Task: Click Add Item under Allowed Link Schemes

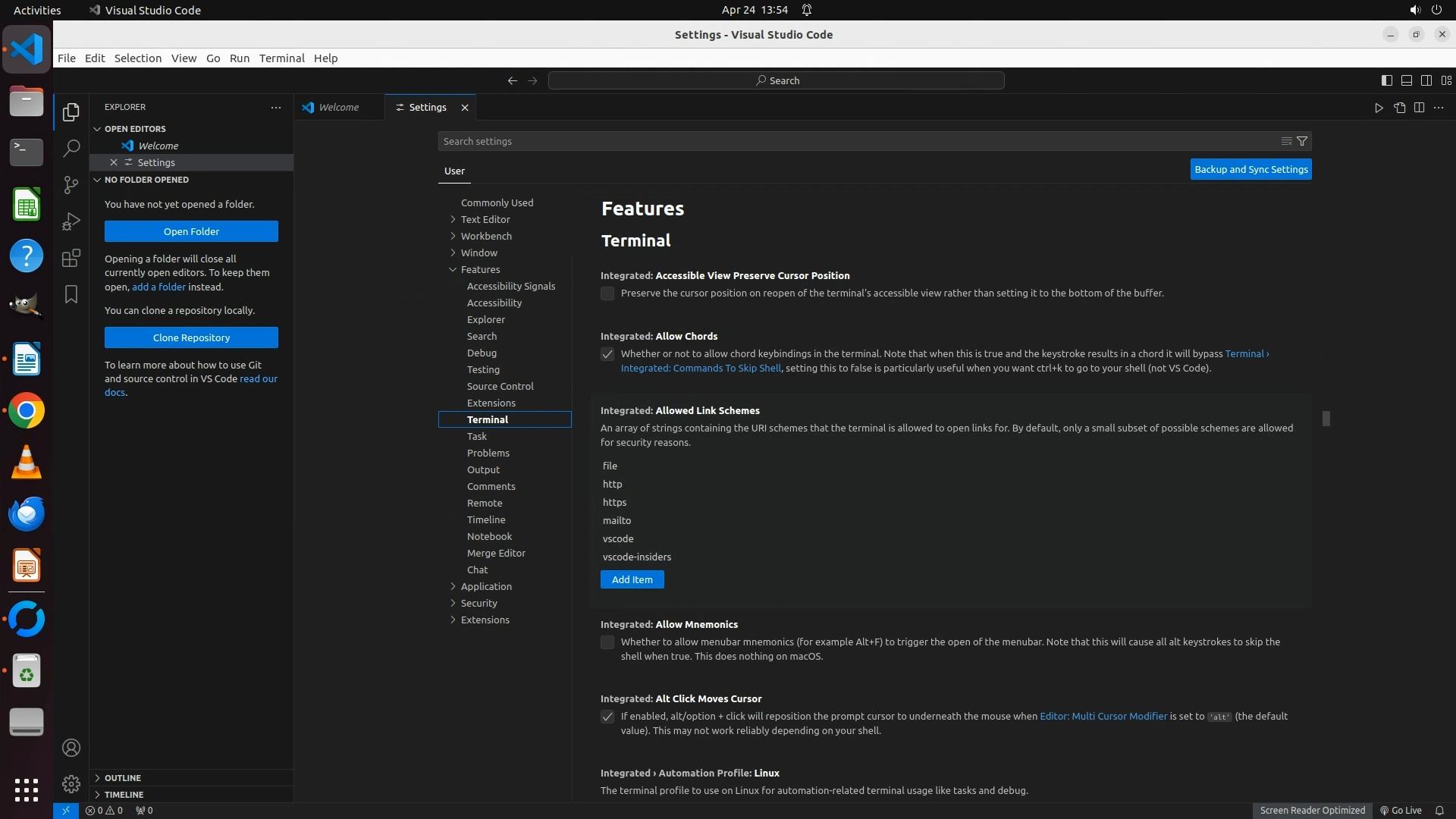Action: pyautogui.click(x=632, y=579)
